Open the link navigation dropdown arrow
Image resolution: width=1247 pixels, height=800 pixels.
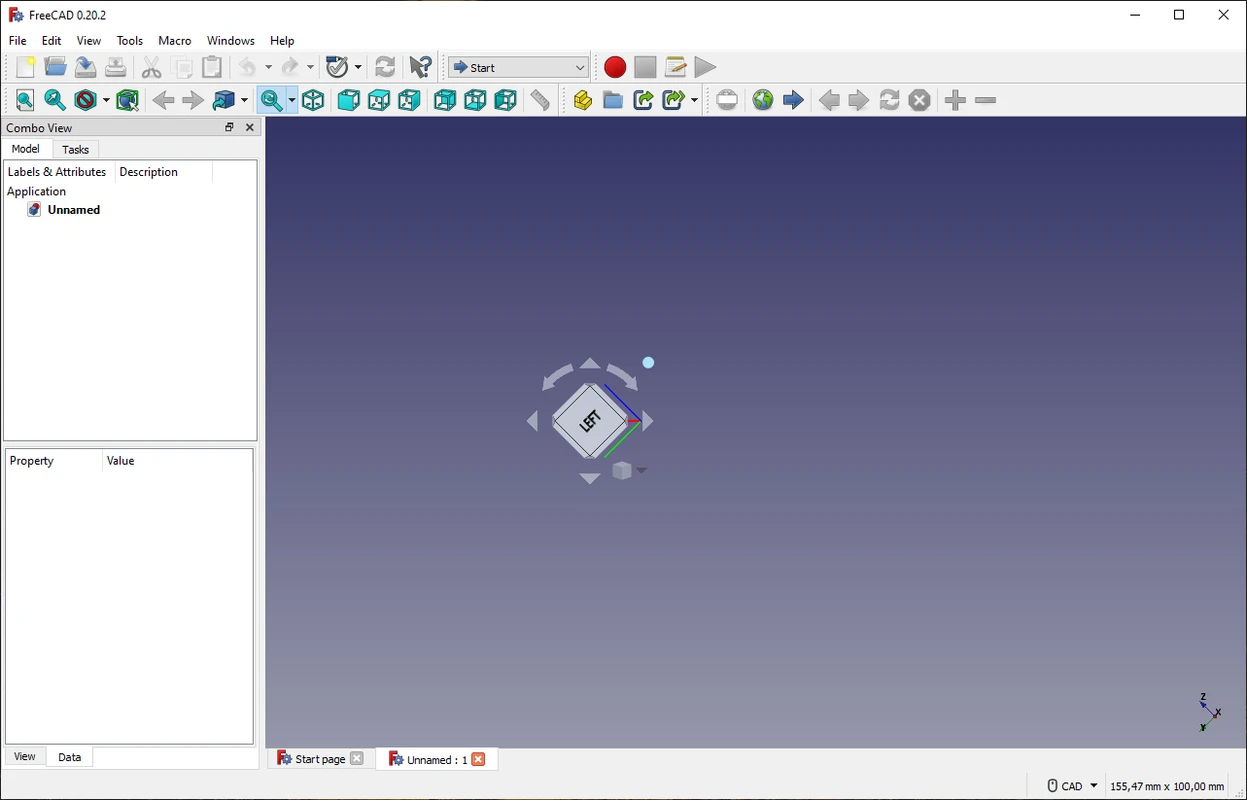244,100
